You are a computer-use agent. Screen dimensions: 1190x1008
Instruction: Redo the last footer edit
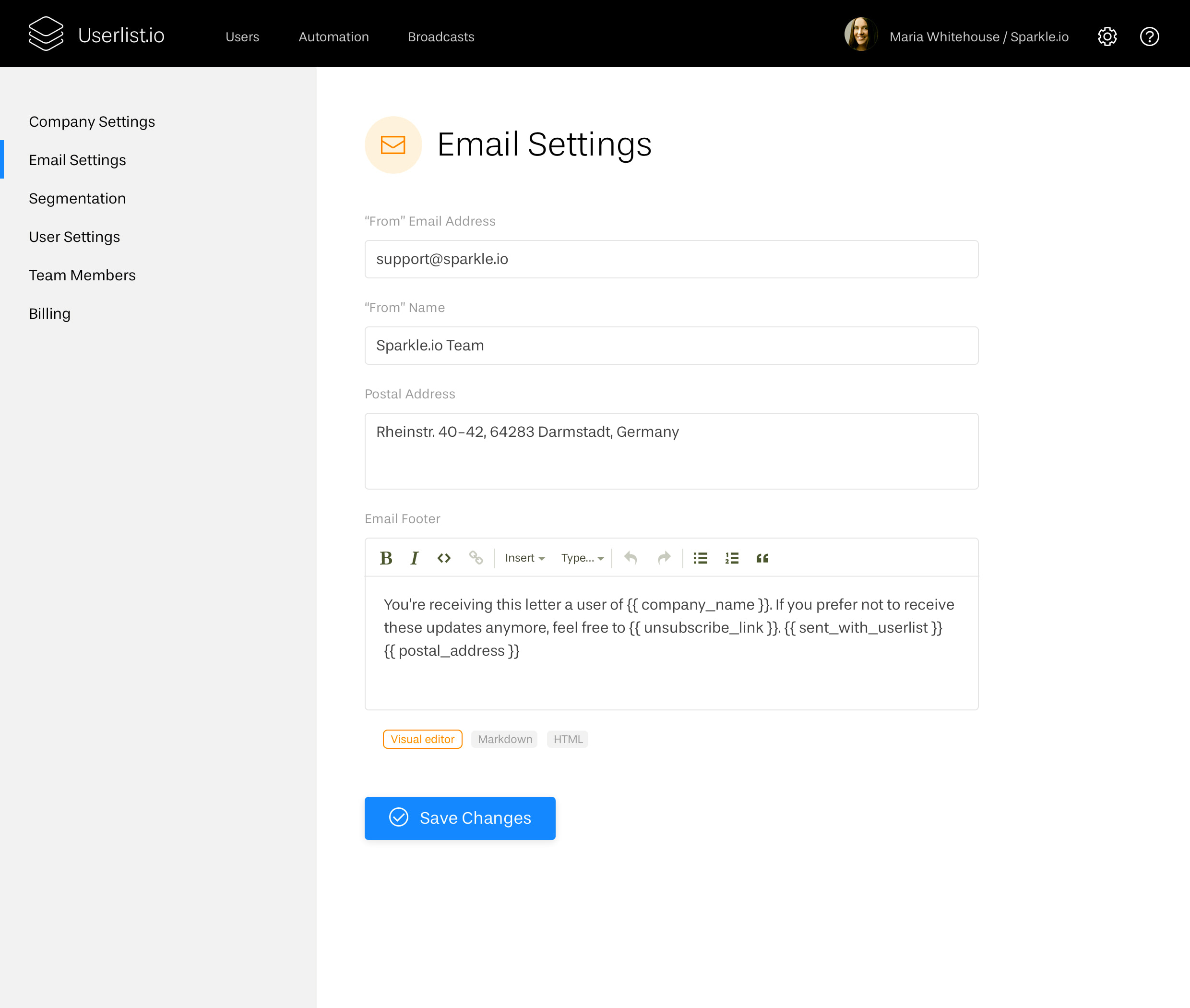point(663,558)
